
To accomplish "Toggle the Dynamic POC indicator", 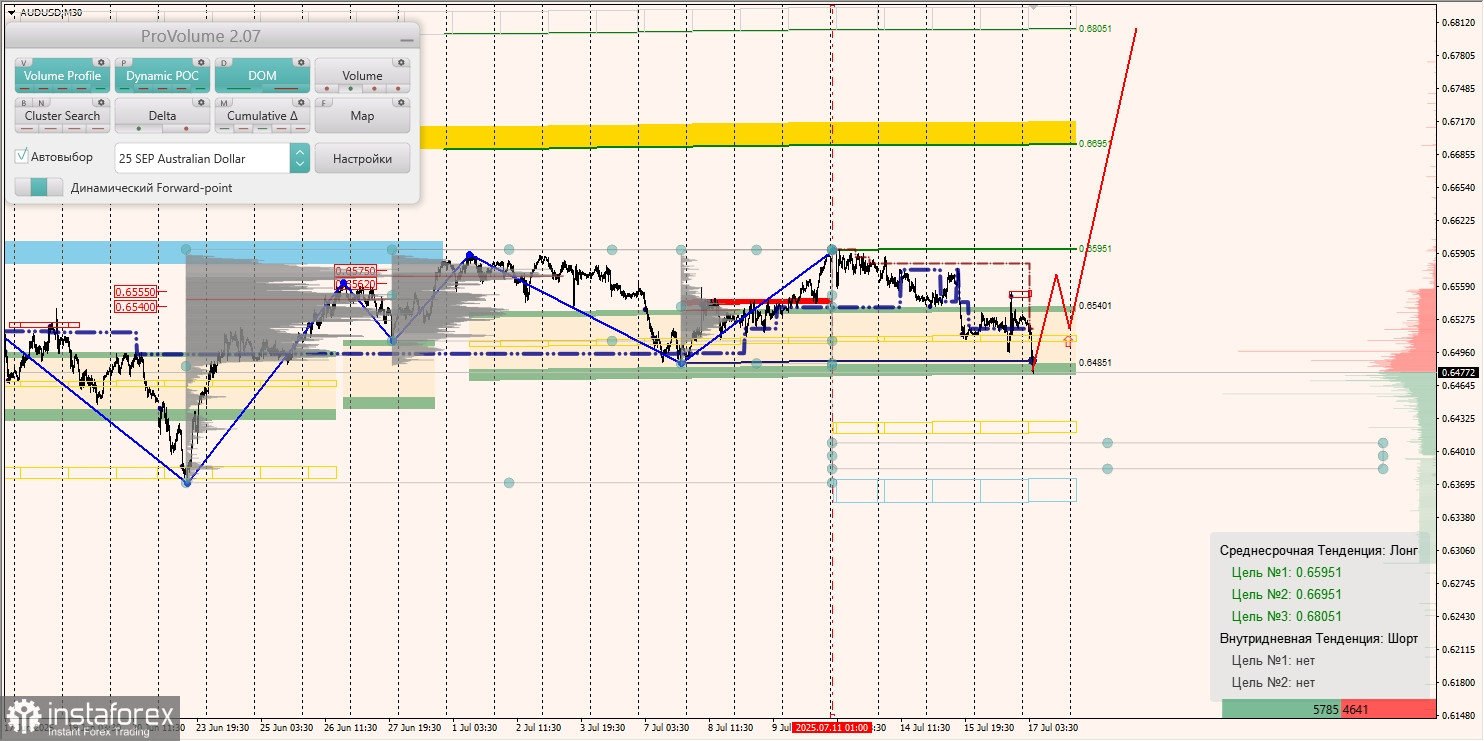I will point(162,76).
